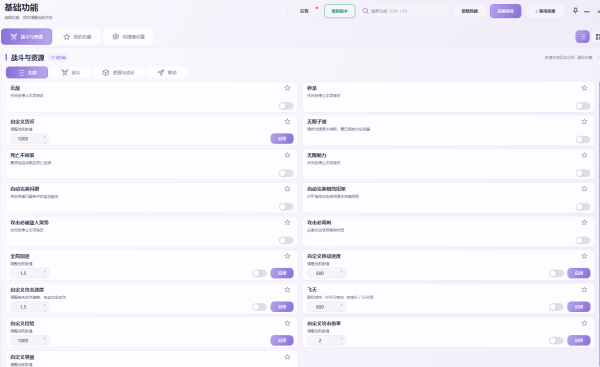The height and width of the screenshot is (367, 600).
Task: Turn on the 秒杀 toggle
Action: [583, 106]
